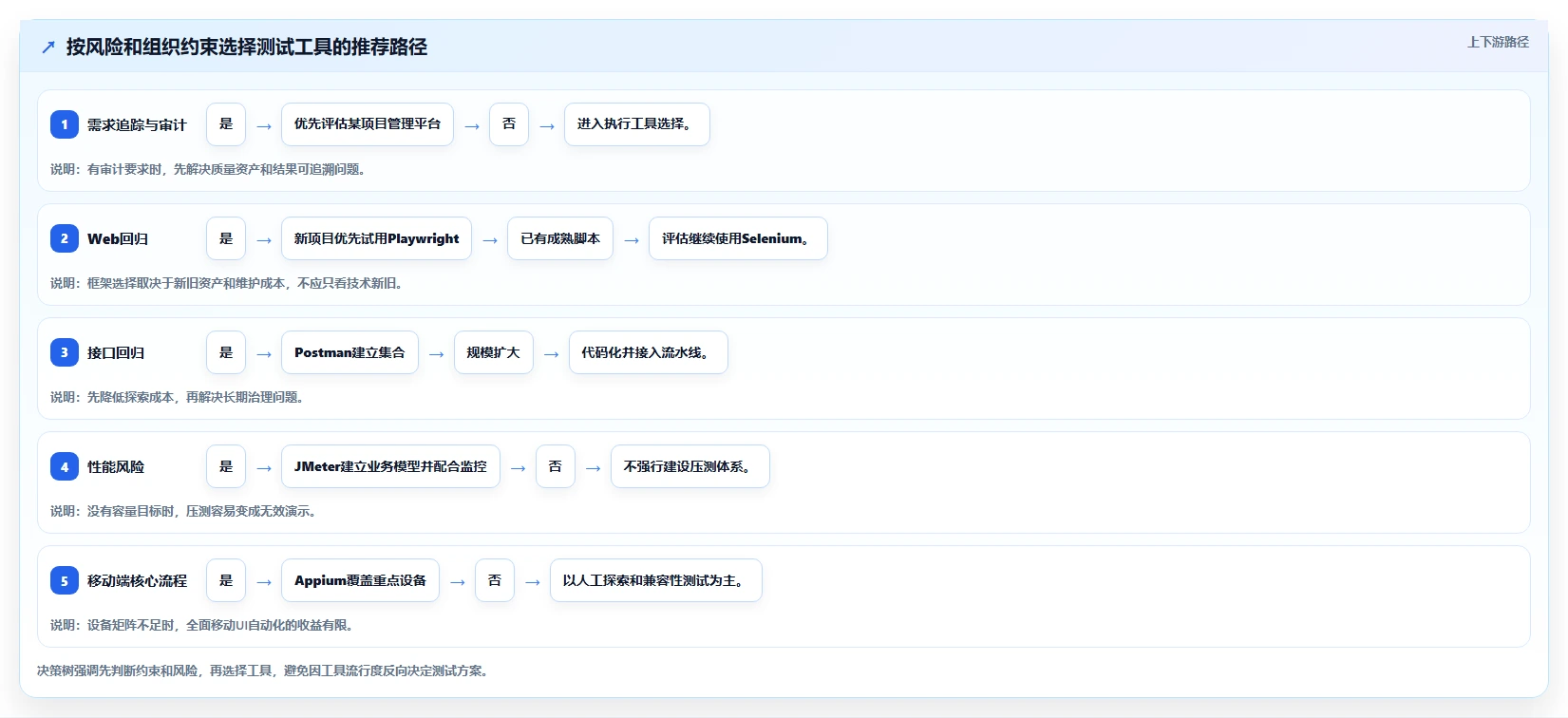Click the arrow between Postman建立集合 and 规模扩大
This screenshot has width=1568, height=718.
click(437, 354)
